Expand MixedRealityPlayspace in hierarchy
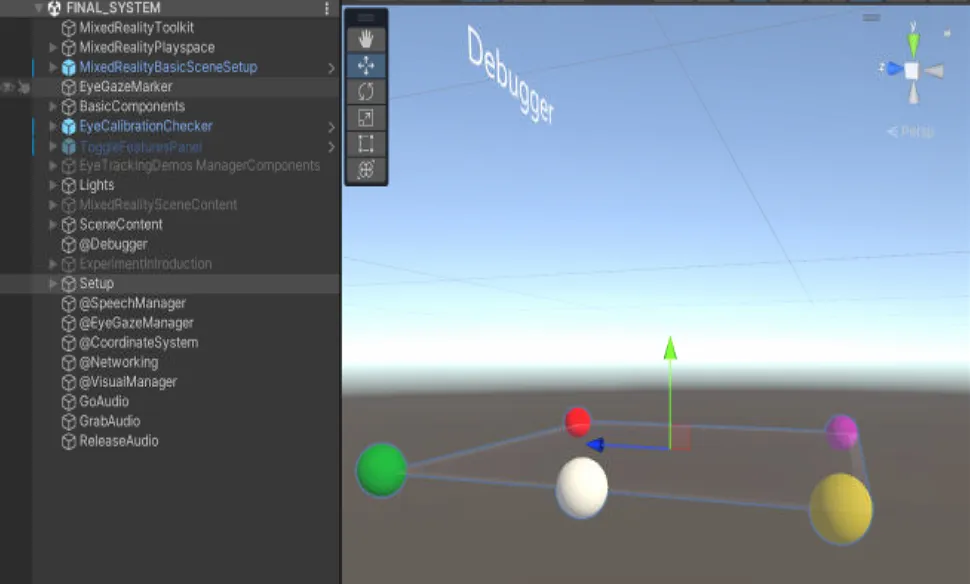The height and width of the screenshot is (584, 970). 53,47
